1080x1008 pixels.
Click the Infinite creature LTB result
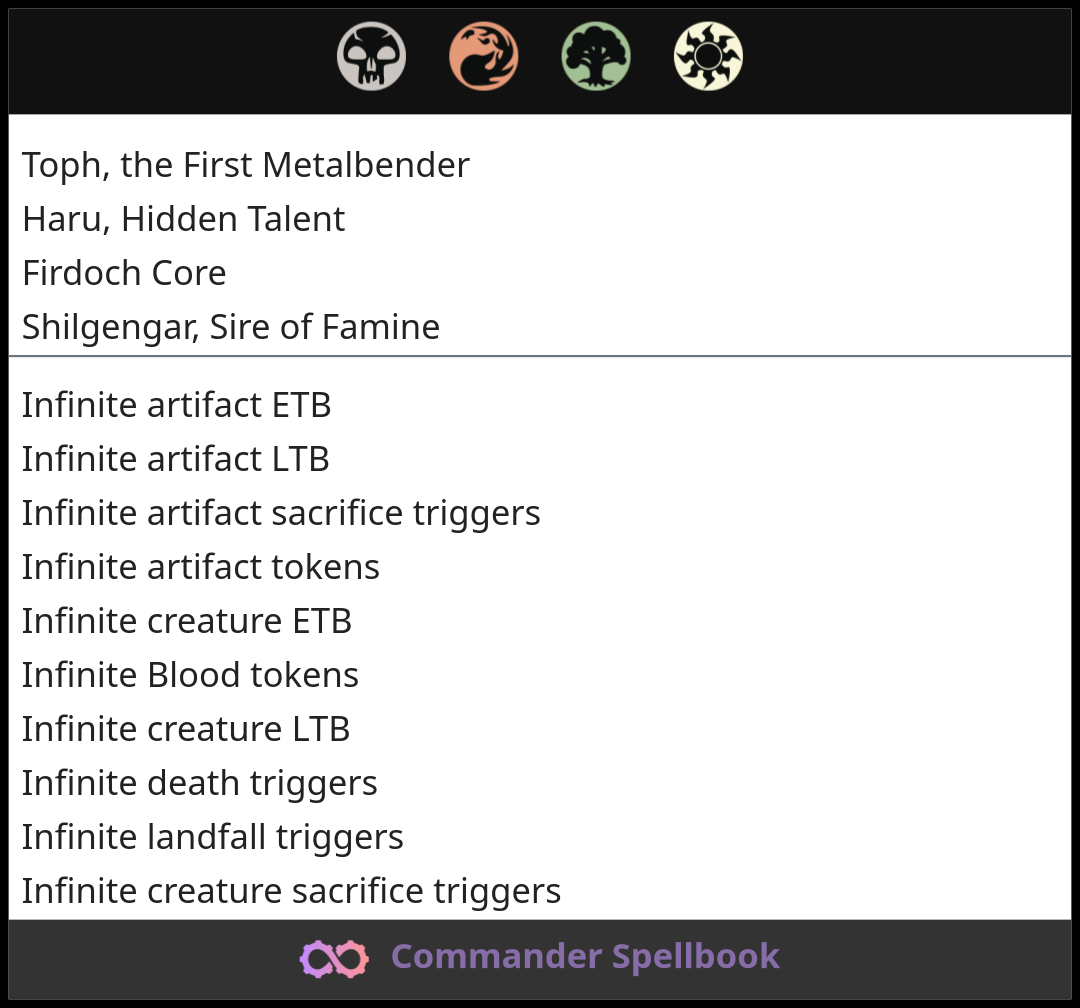[x=186, y=729]
